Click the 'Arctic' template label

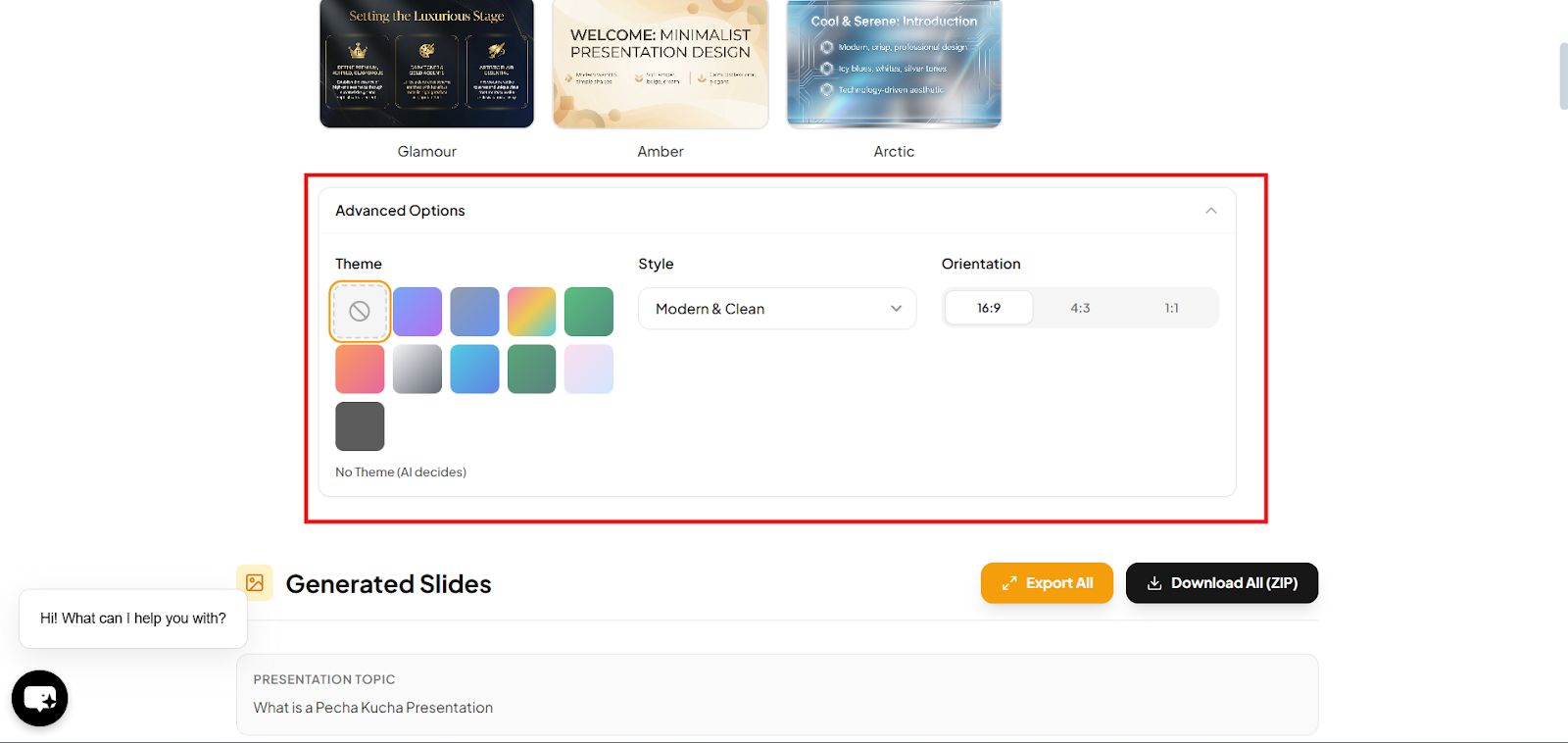coord(894,152)
